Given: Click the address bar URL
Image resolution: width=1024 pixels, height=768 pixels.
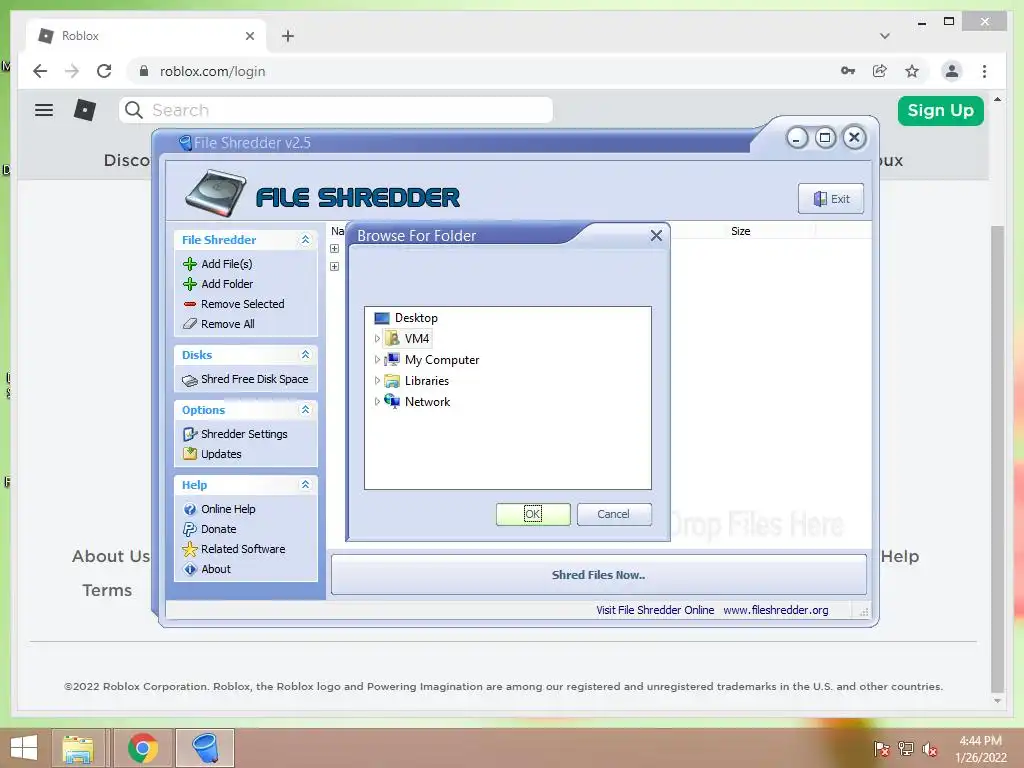Looking at the screenshot, I should coord(213,71).
